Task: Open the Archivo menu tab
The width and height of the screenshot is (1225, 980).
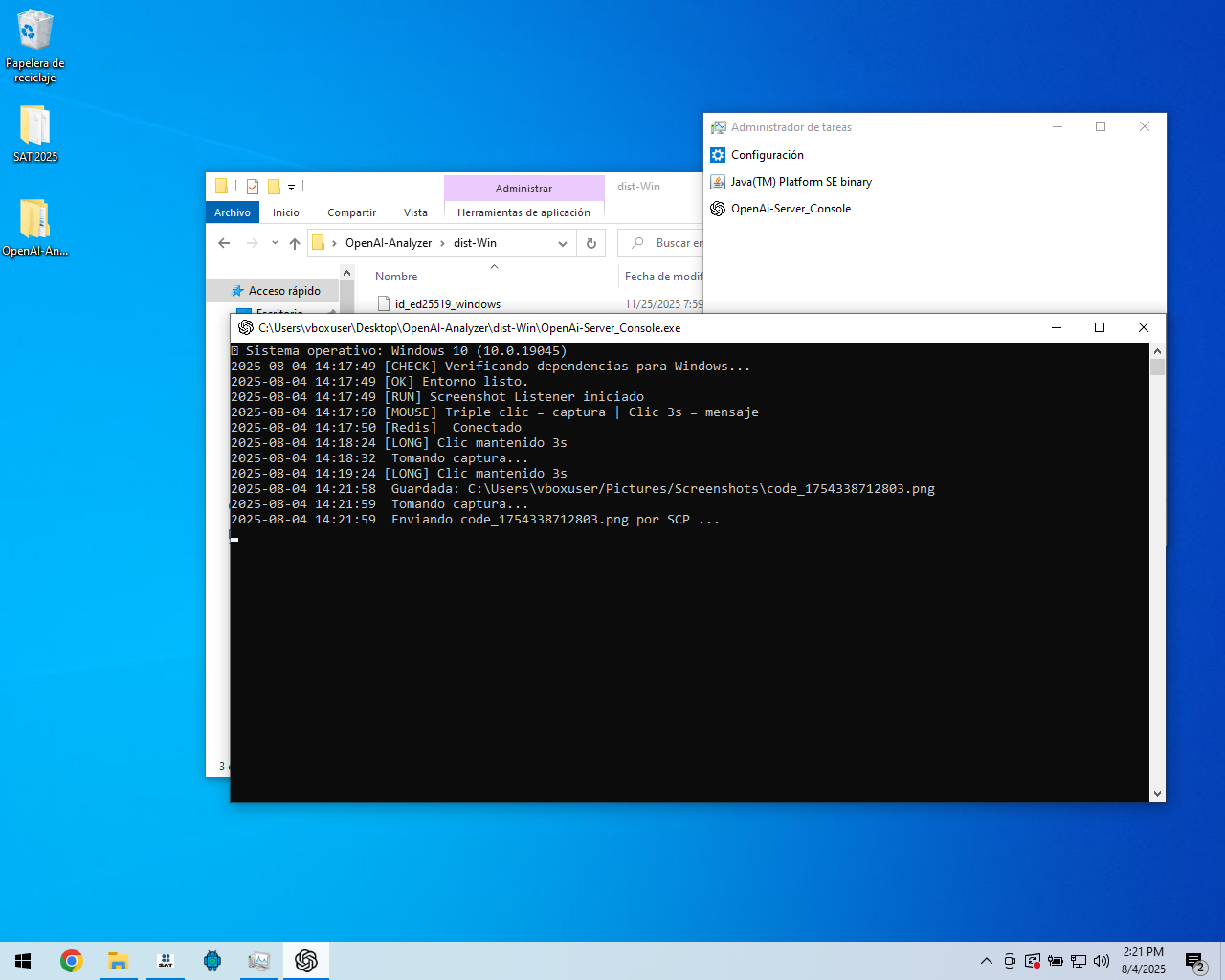Action: point(233,212)
